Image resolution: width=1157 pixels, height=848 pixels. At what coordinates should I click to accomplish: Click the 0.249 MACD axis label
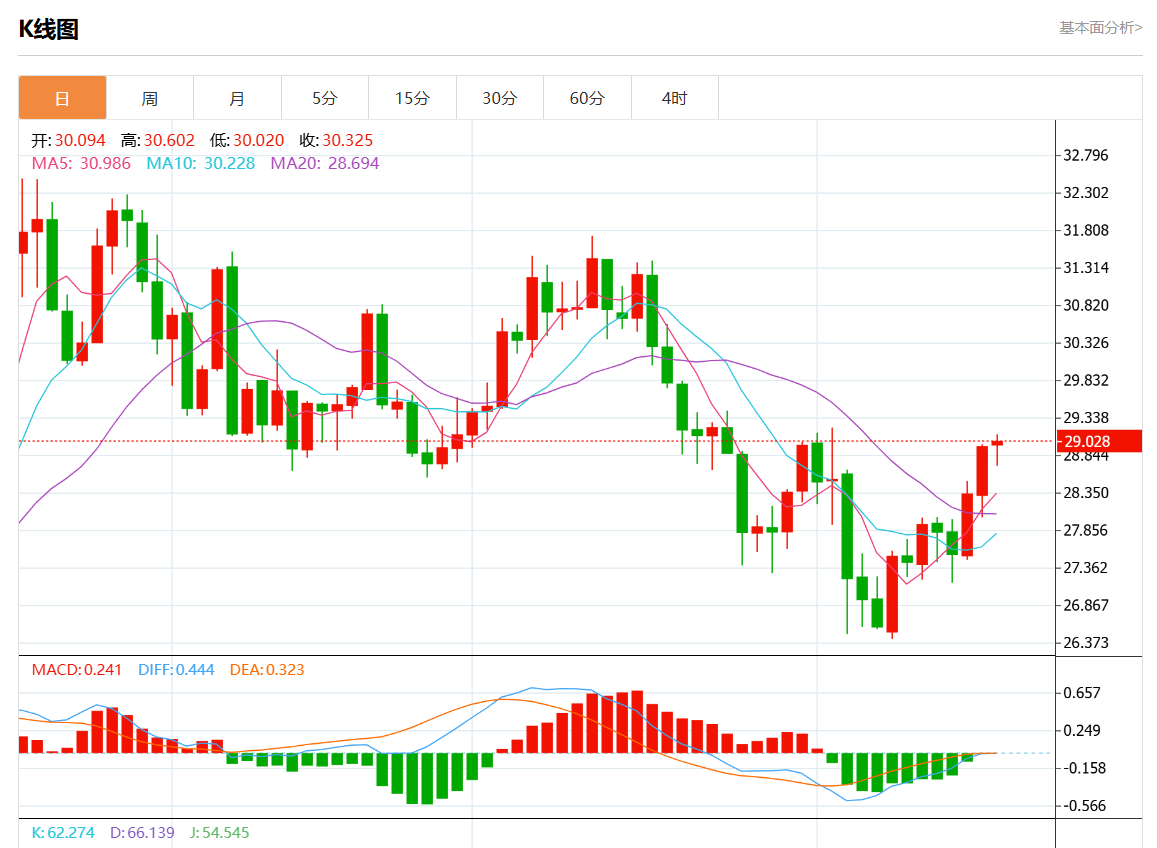[x=1082, y=731]
